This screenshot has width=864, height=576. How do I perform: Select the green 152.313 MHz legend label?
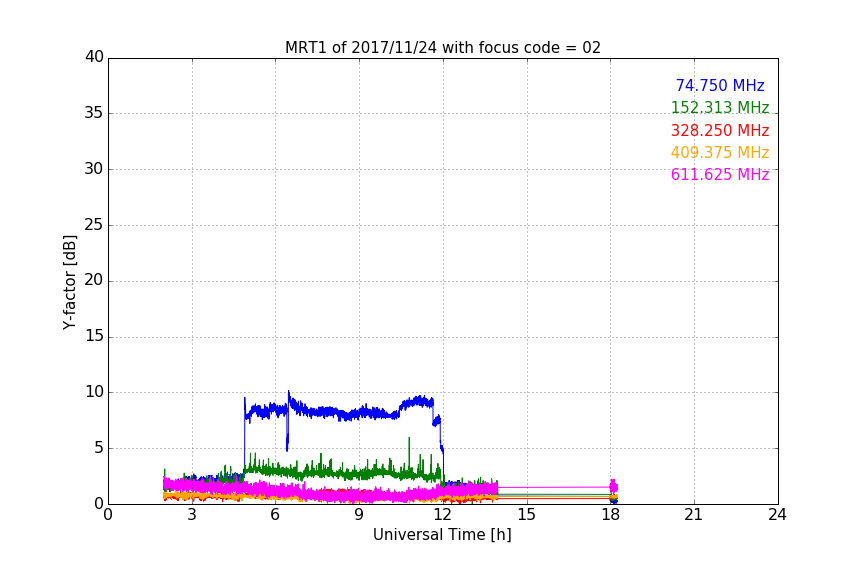click(720, 107)
